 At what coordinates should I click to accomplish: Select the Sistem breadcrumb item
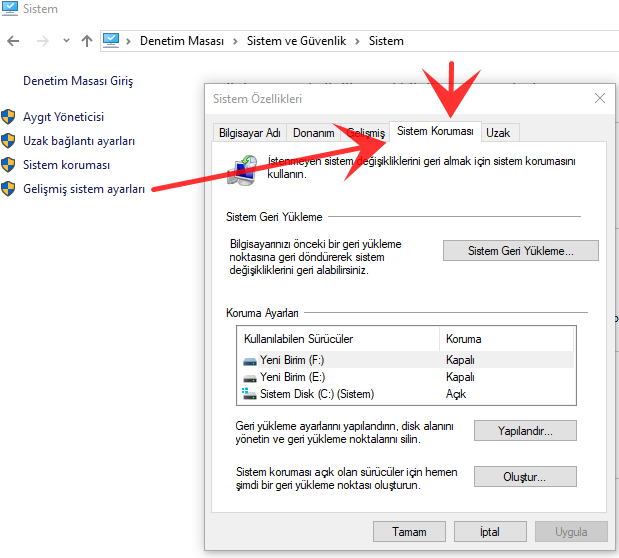pos(386,41)
